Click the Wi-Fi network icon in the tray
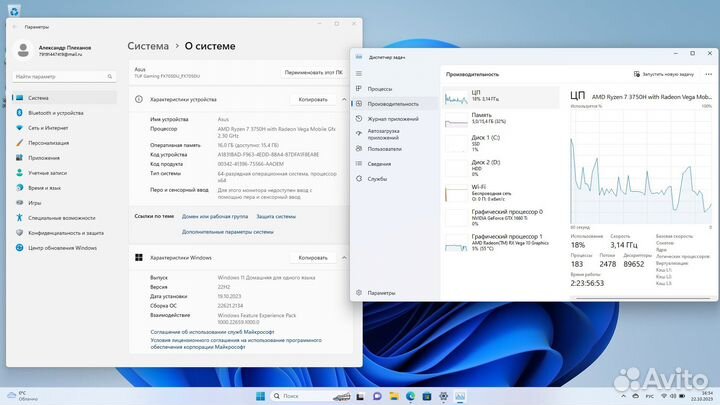 pyautogui.click(x=664, y=396)
